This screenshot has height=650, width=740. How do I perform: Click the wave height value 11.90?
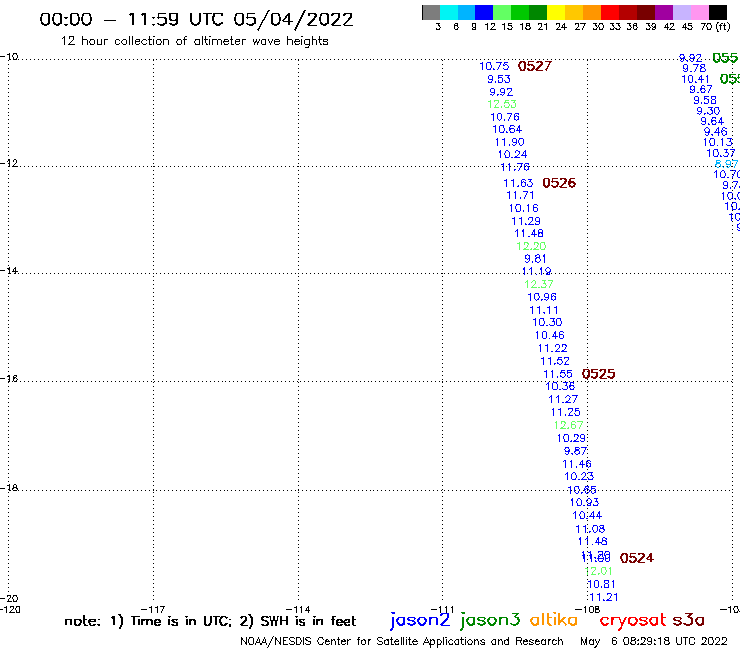point(510,142)
